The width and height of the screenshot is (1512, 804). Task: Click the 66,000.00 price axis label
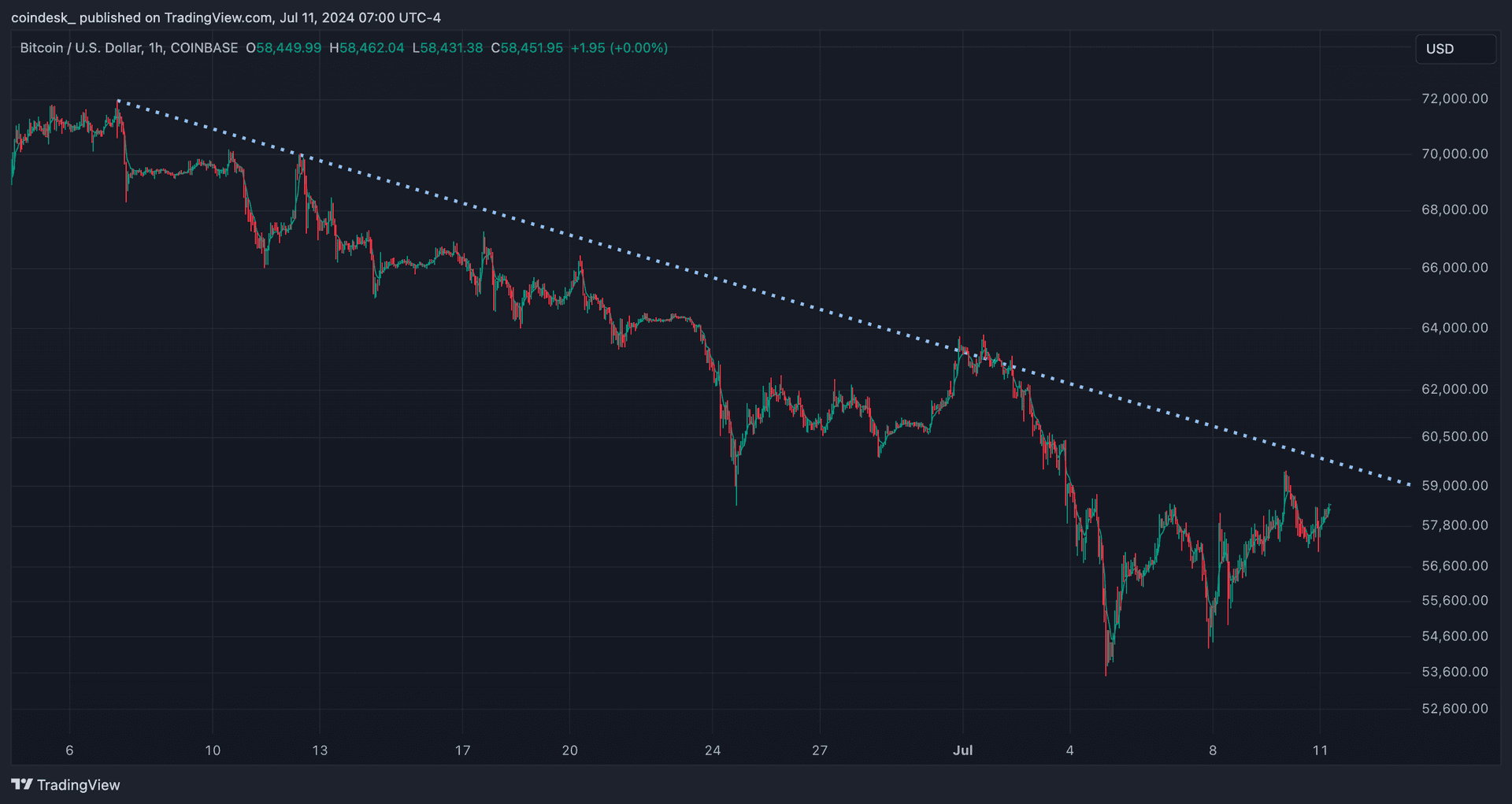1455,268
